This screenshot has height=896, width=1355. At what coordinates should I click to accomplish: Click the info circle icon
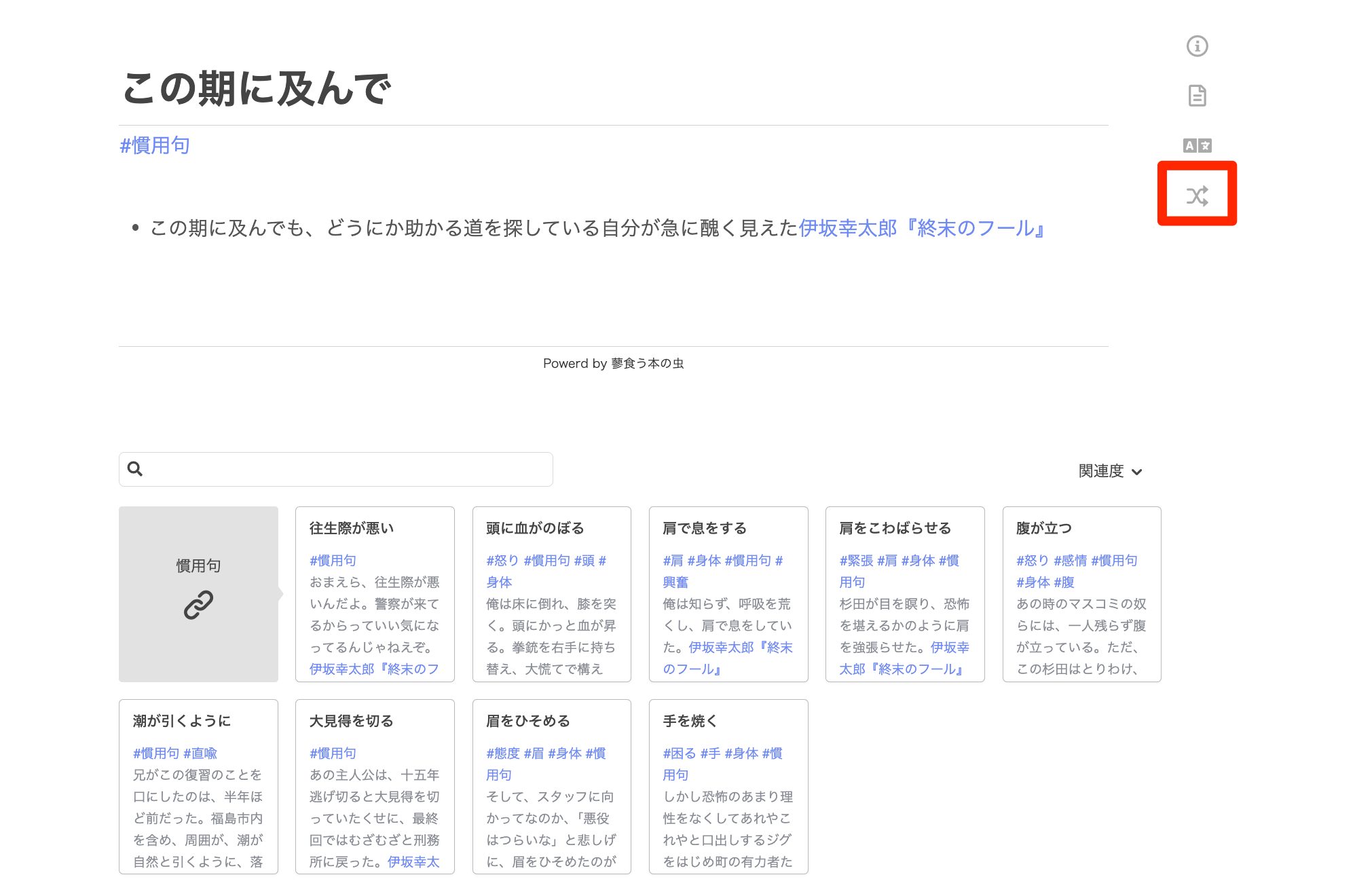[1197, 46]
